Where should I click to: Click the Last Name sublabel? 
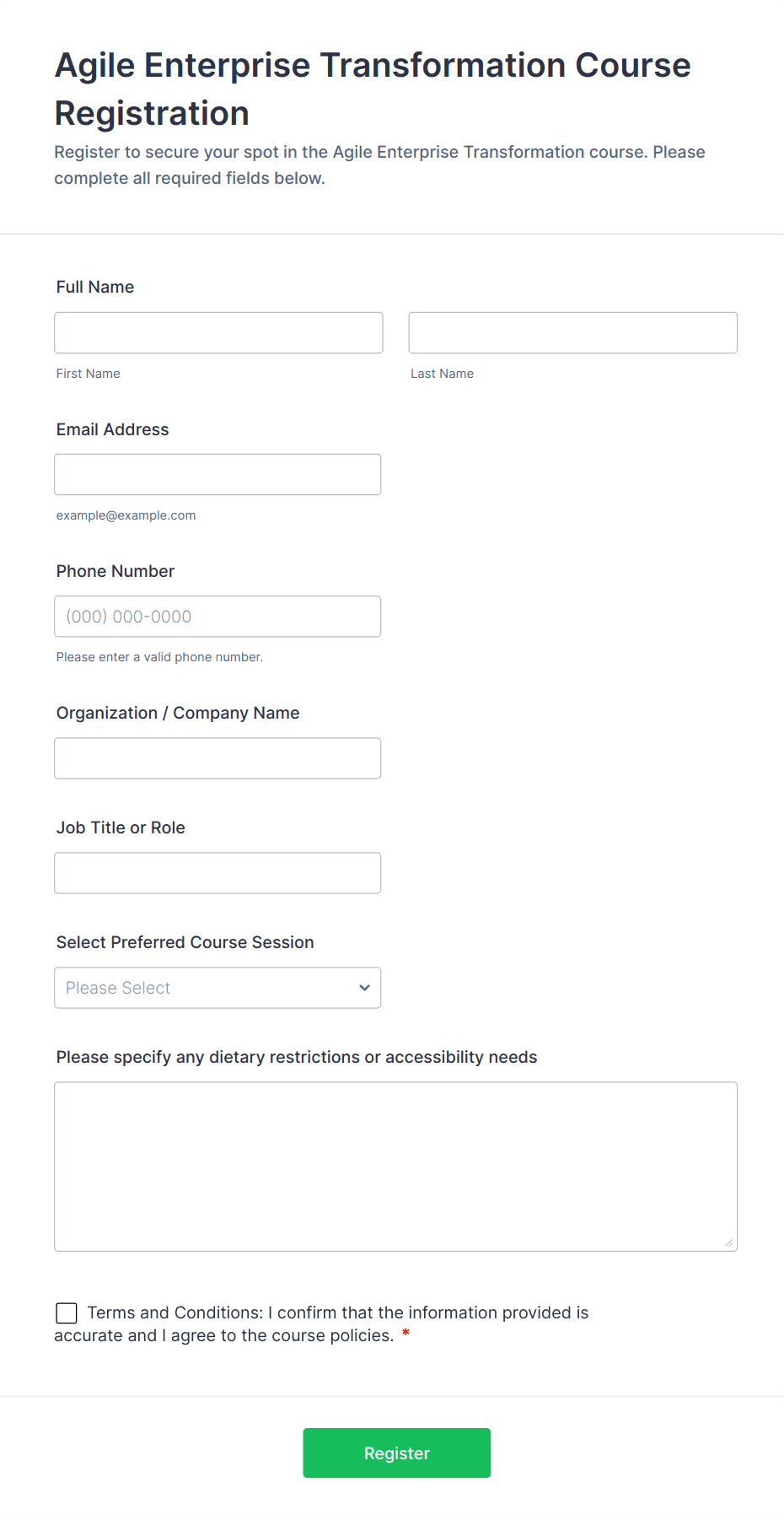(x=442, y=374)
